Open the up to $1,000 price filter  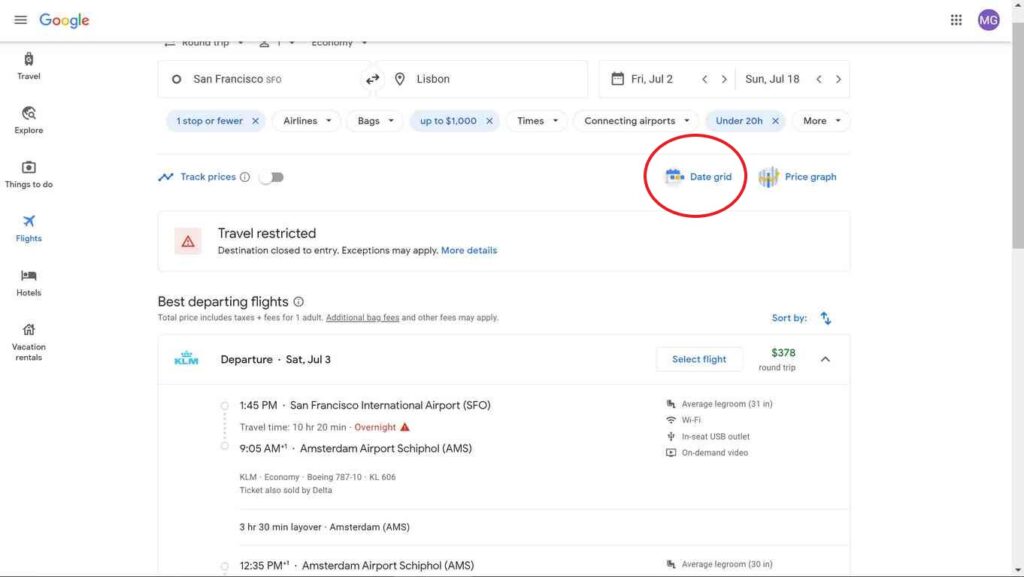[448, 121]
